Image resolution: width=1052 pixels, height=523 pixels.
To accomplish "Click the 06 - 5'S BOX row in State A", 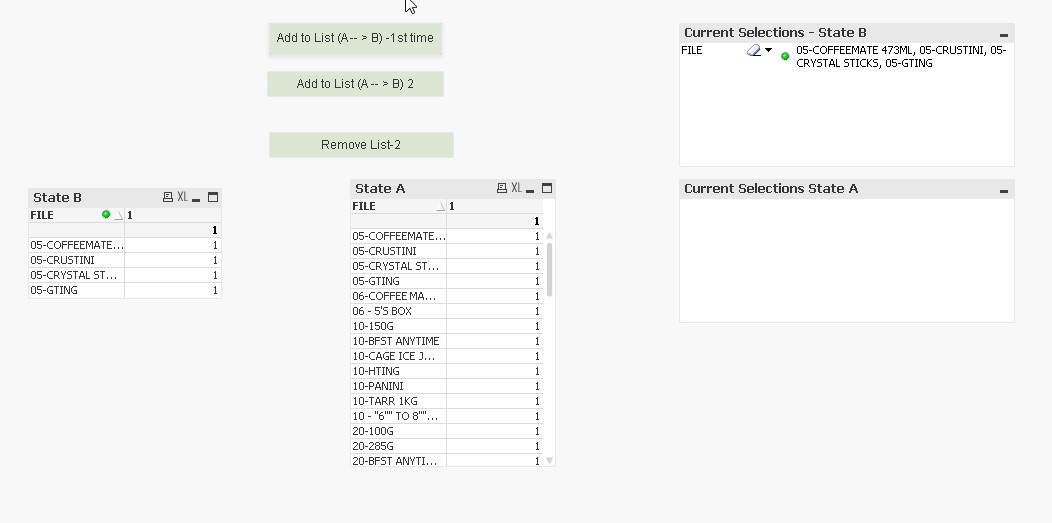I will tap(398, 311).
